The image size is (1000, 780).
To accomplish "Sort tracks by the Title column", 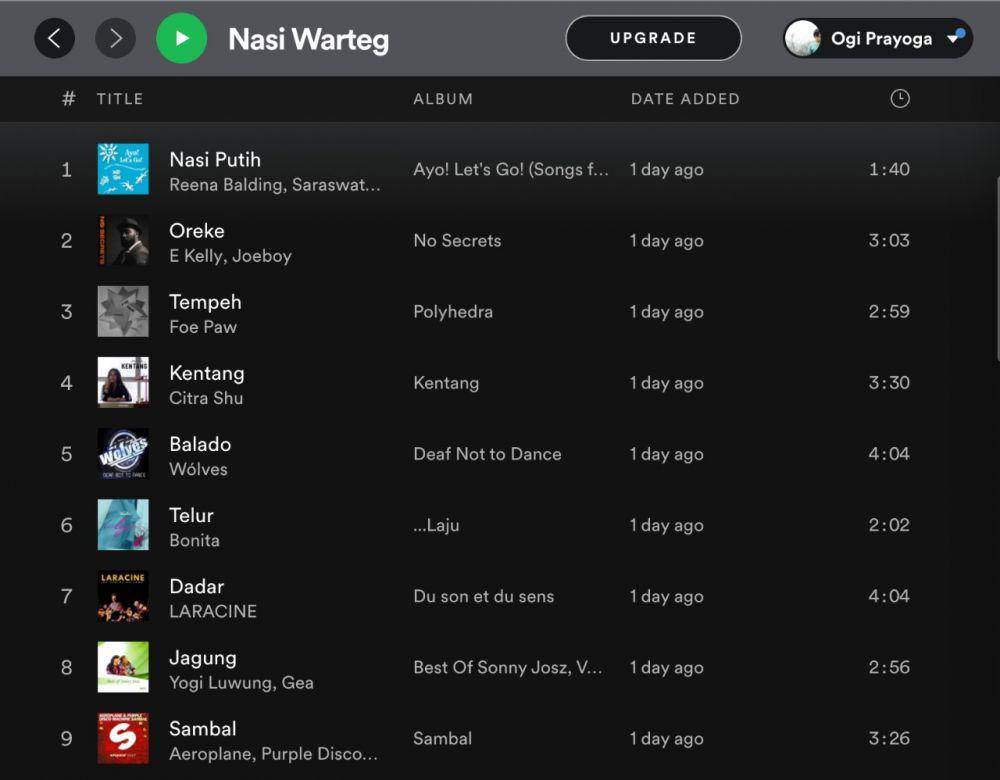I will tap(120, 99).
